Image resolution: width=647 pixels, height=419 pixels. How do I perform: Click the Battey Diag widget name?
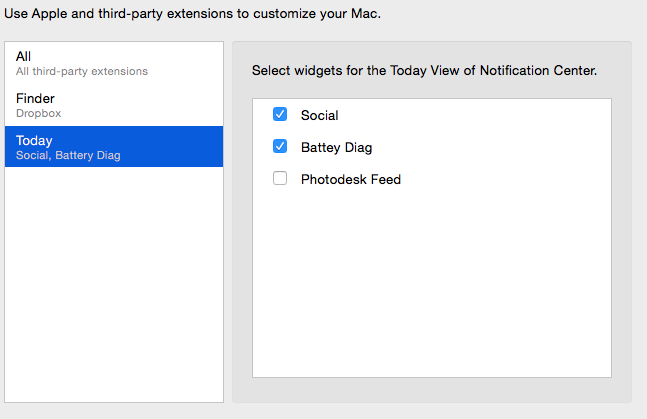[336, 148]
